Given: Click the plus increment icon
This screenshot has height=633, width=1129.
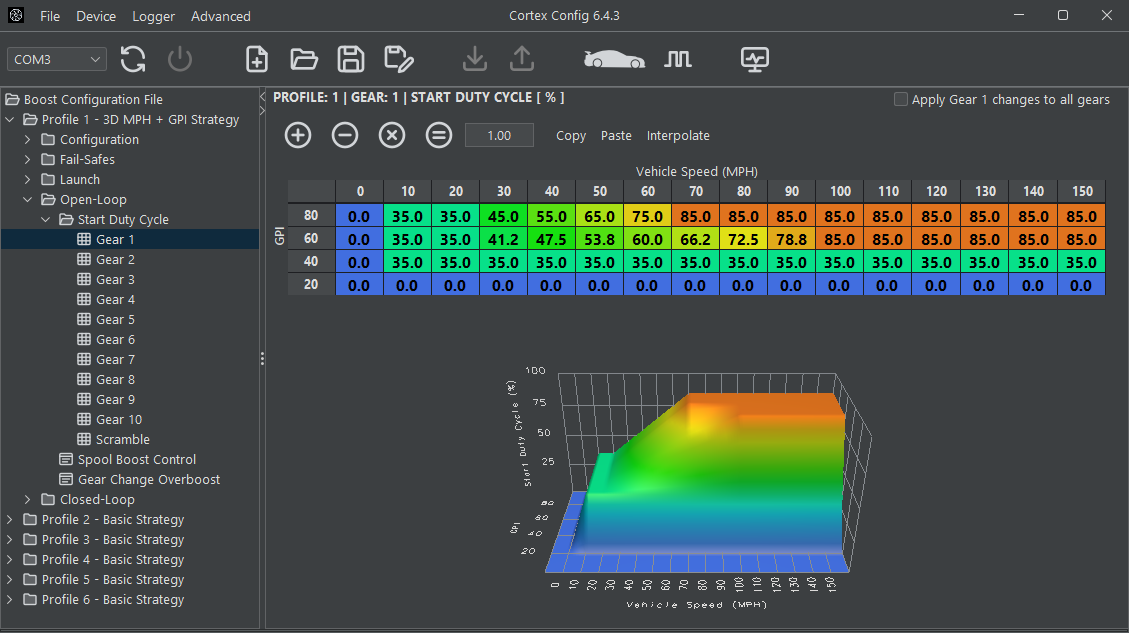Looking at the screenshot, I should pos(298,135).
